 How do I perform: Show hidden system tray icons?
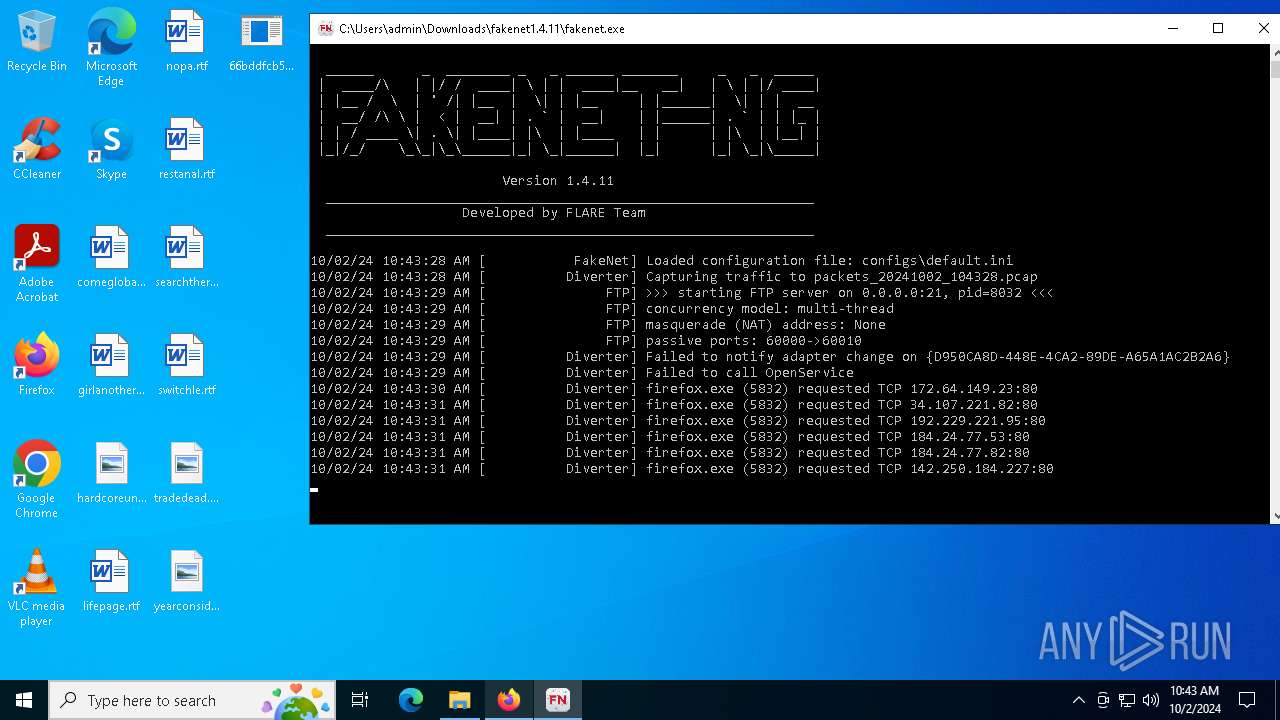pyautogui.click(x=1078, y=700)
